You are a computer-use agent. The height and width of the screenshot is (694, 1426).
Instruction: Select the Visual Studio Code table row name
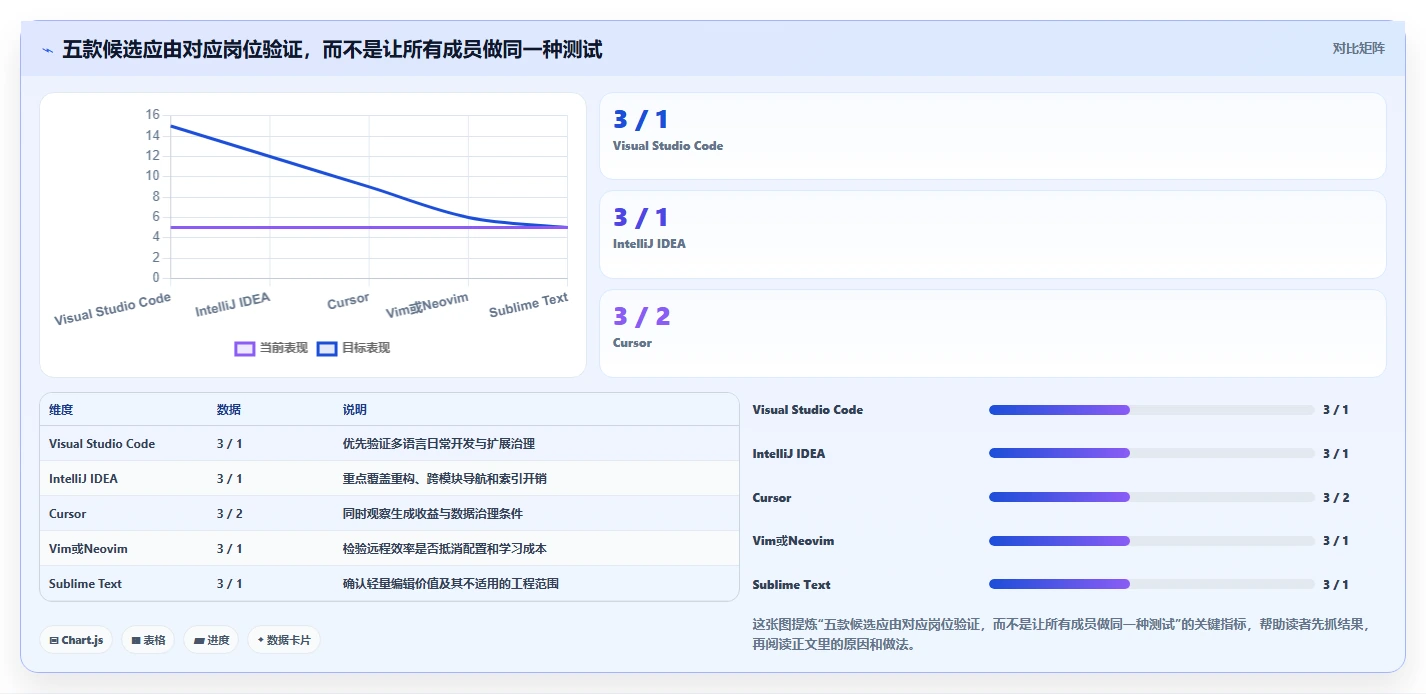pyautogui.click(x=102, y=444)
